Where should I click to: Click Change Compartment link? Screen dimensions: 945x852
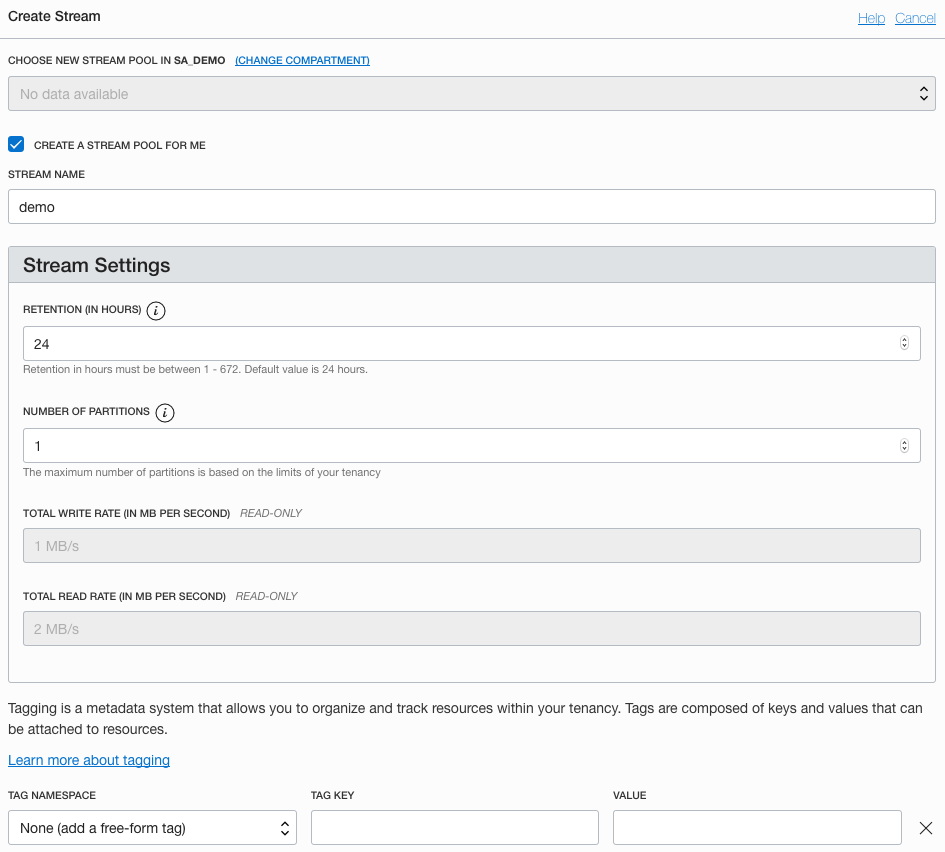pyautogui.click(x=302, y=61)
